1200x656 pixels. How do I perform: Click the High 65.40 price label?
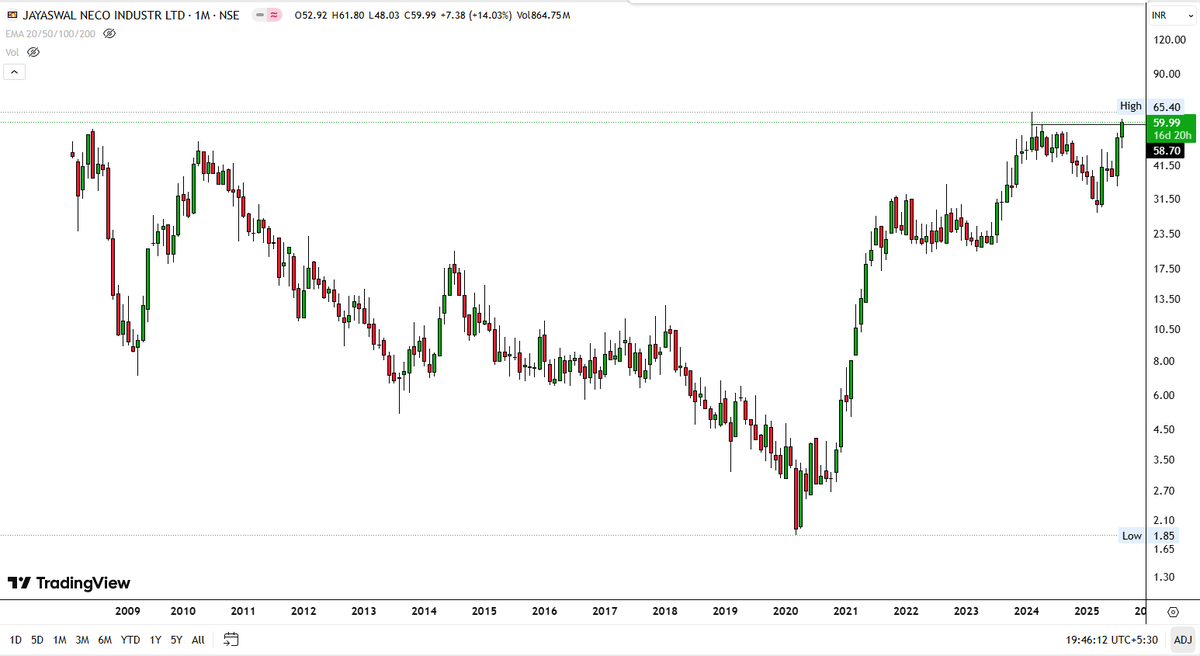click(1151, 106)
